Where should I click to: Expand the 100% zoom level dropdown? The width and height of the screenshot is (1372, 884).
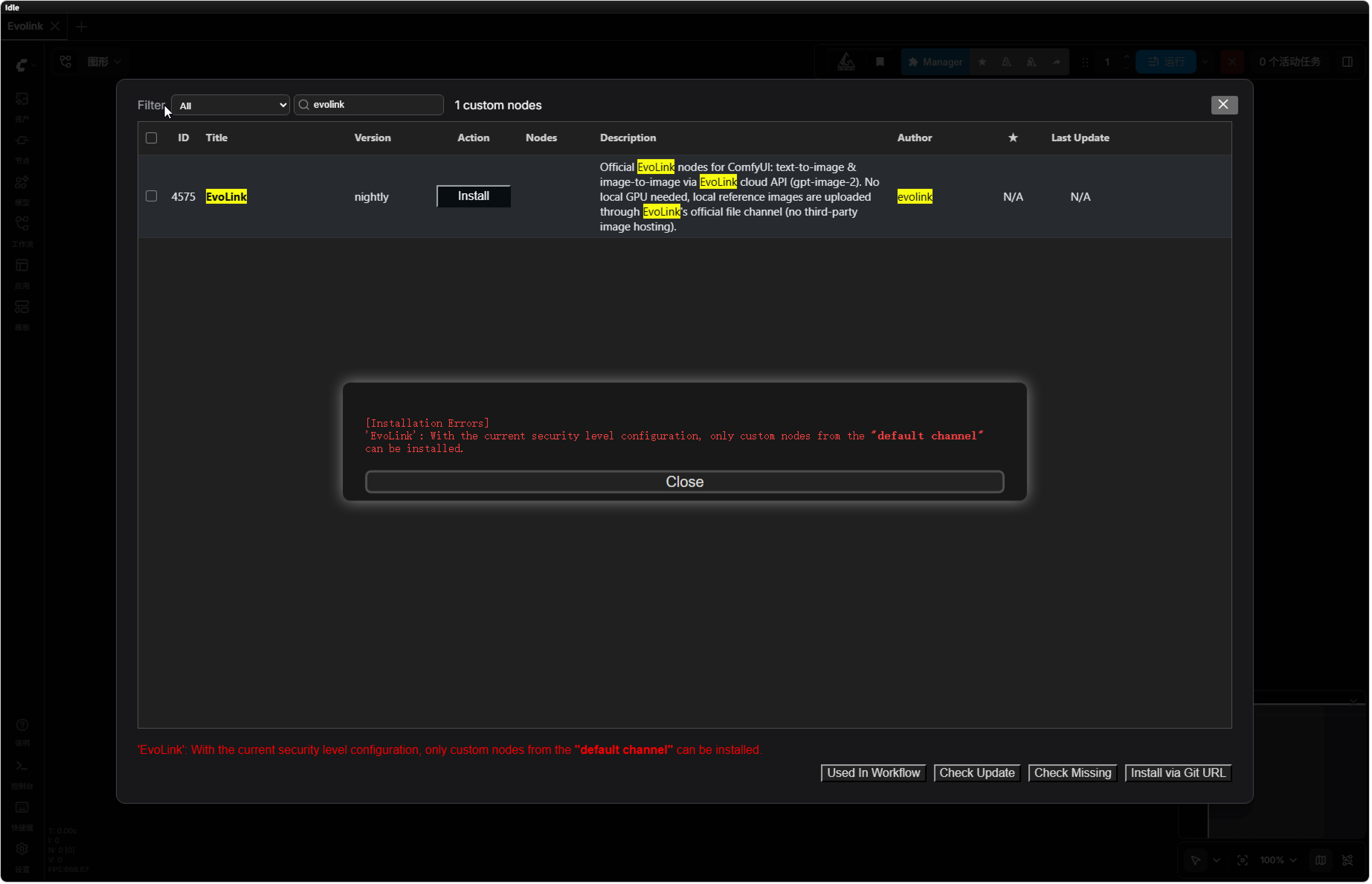[1279, 861]
